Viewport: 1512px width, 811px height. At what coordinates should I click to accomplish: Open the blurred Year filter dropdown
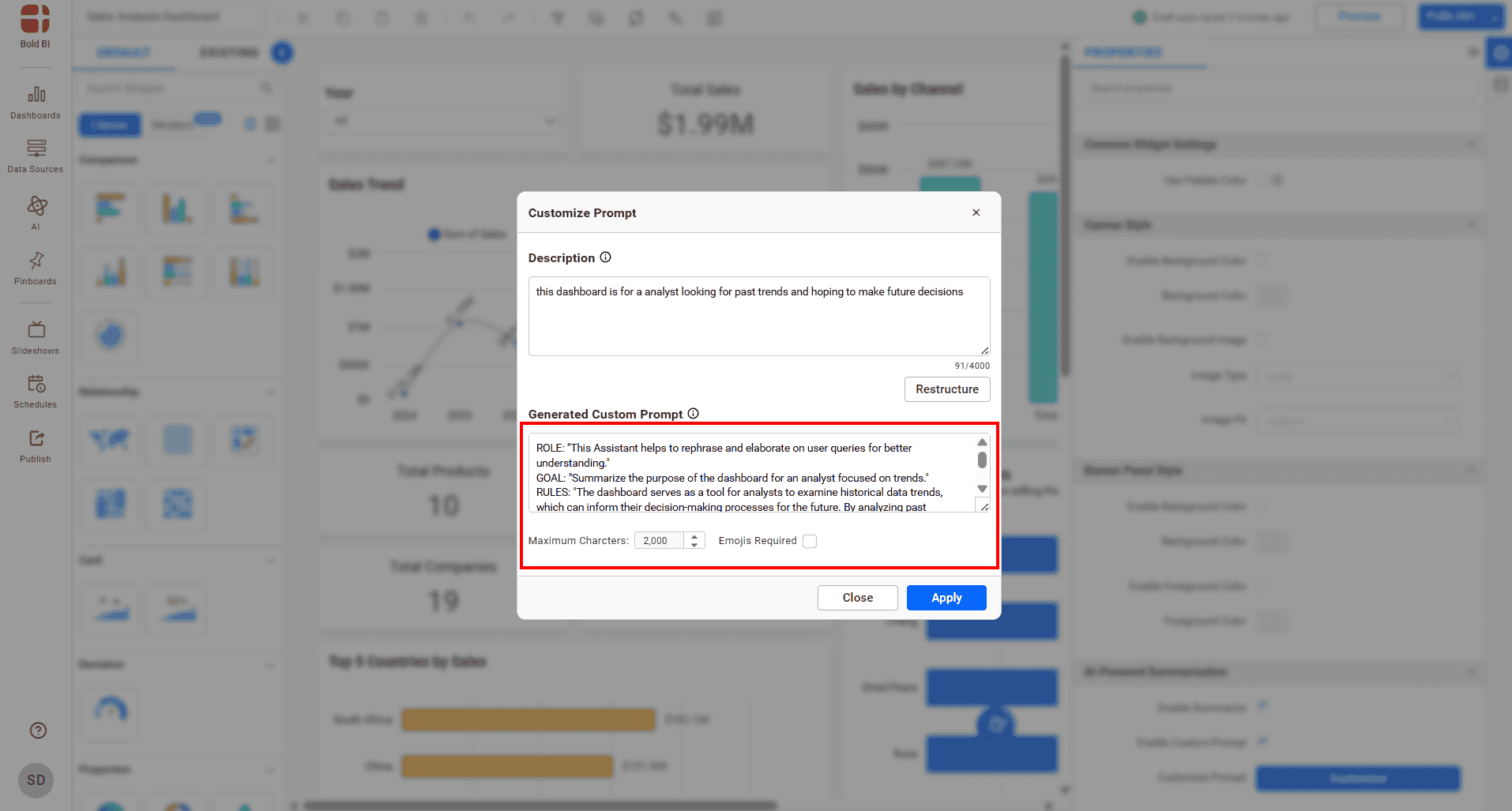point(446,121)
